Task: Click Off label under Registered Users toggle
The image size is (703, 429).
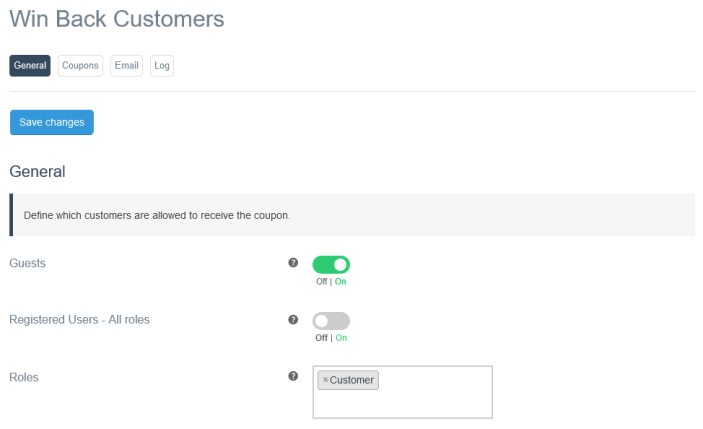Action: [321, 338]
